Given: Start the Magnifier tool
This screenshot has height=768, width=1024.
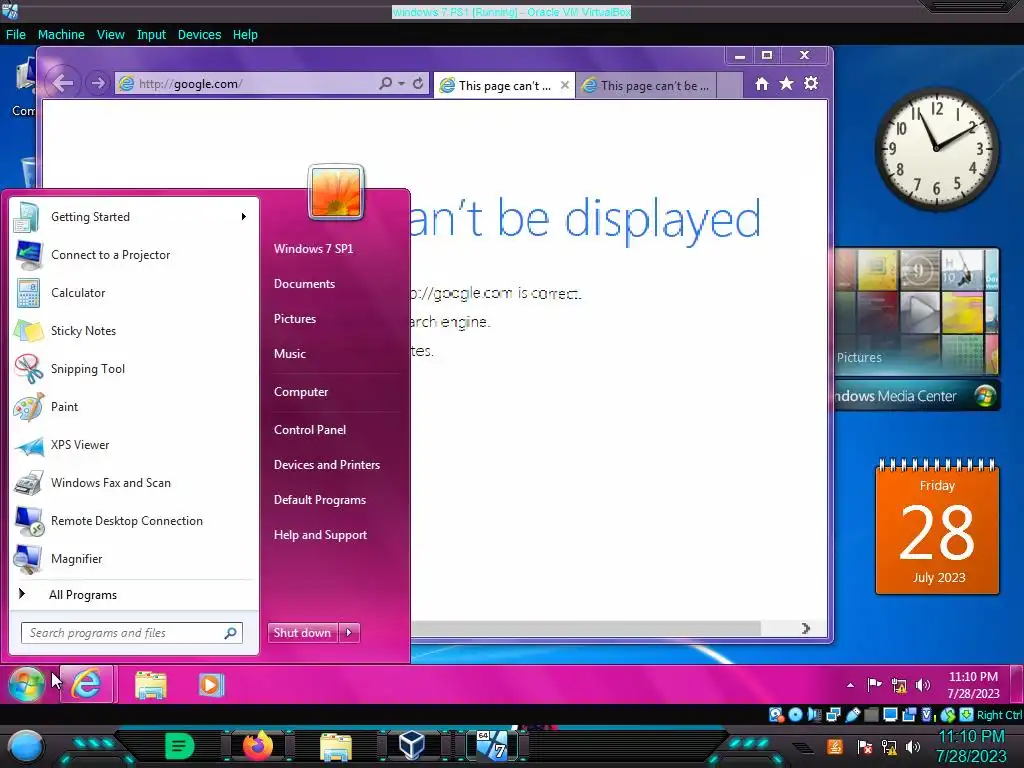Looking at the screenshot, I should click(134, 558).
